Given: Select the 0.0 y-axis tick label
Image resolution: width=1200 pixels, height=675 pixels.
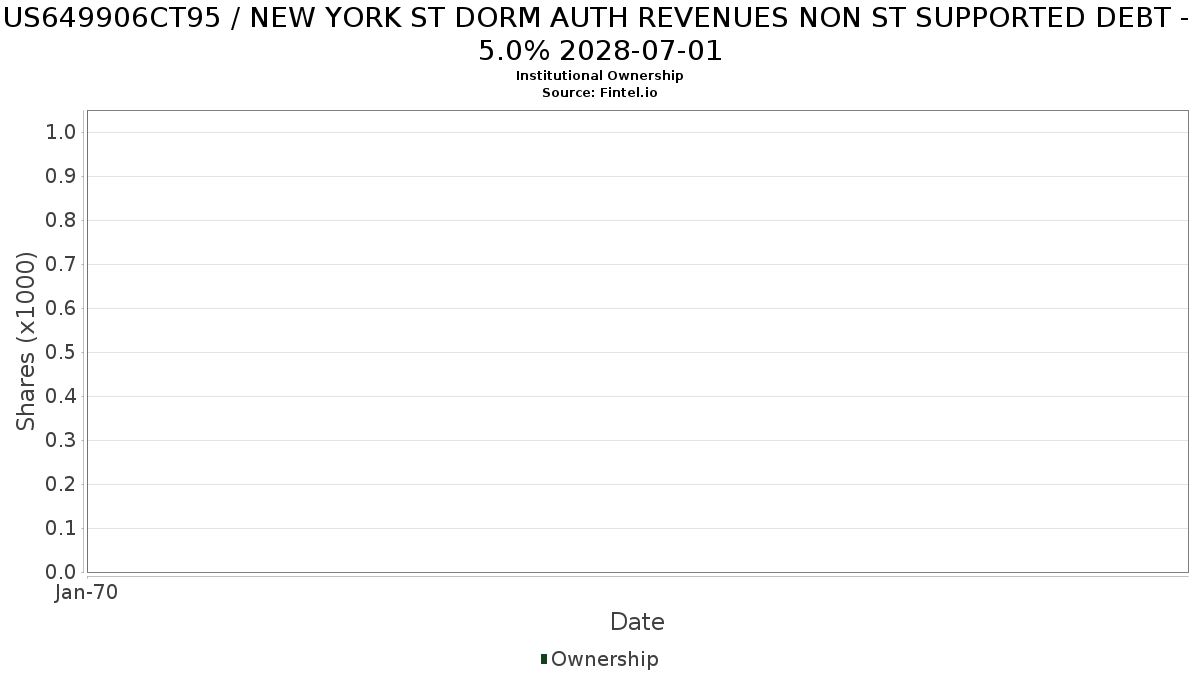Looking at the screenshot, I should pyautogui.click(x=62, y=573).
